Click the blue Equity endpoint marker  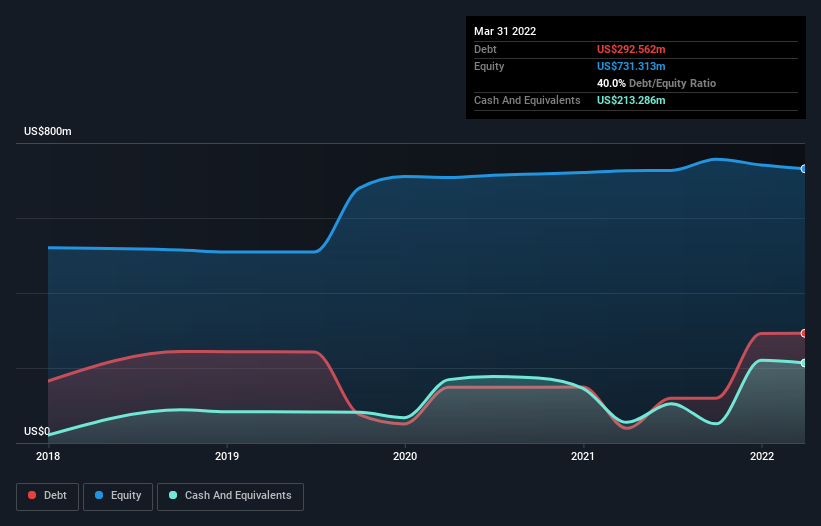pyautogui.click(x=804, y=169)
